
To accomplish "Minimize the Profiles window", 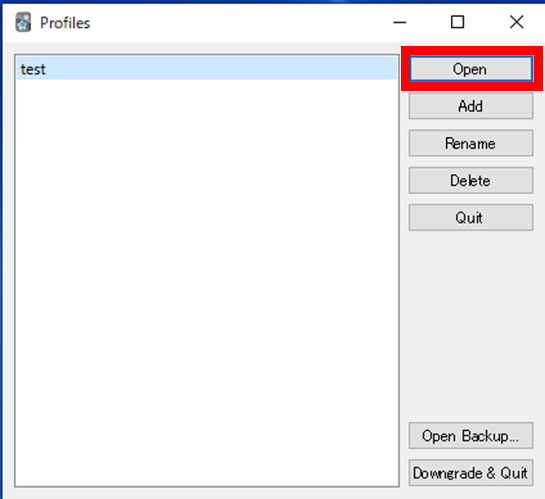I will [399, 23].
